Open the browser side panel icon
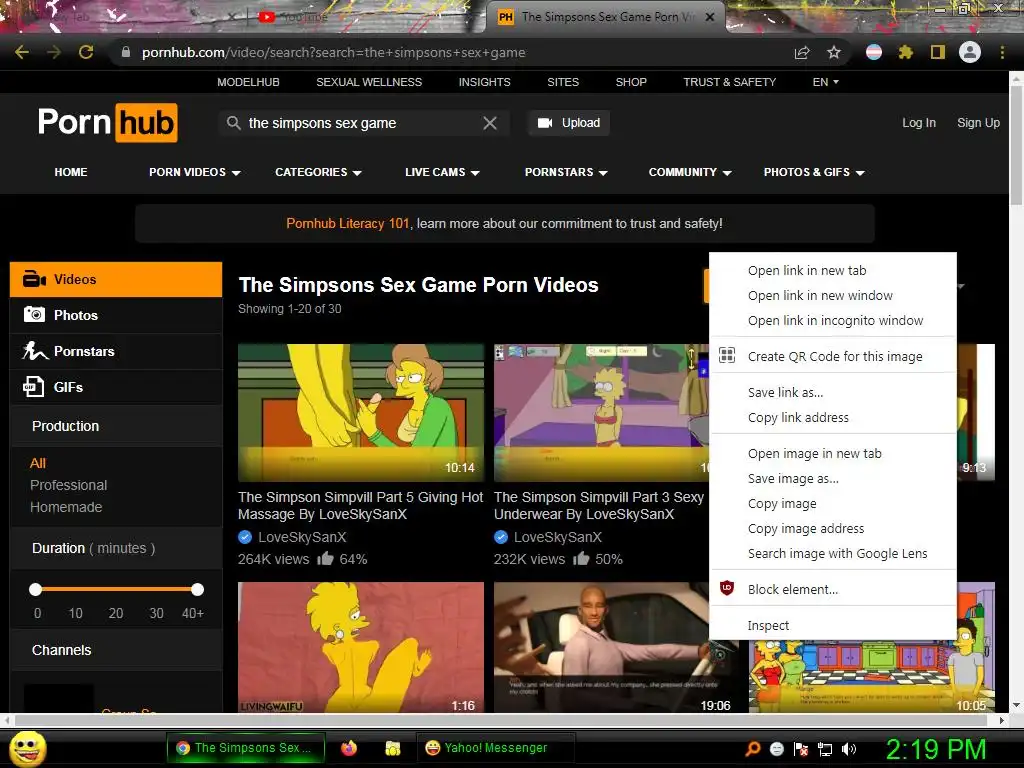This screenshot has height=768, width=1024. pyautogui.click(x=937, y=52)
